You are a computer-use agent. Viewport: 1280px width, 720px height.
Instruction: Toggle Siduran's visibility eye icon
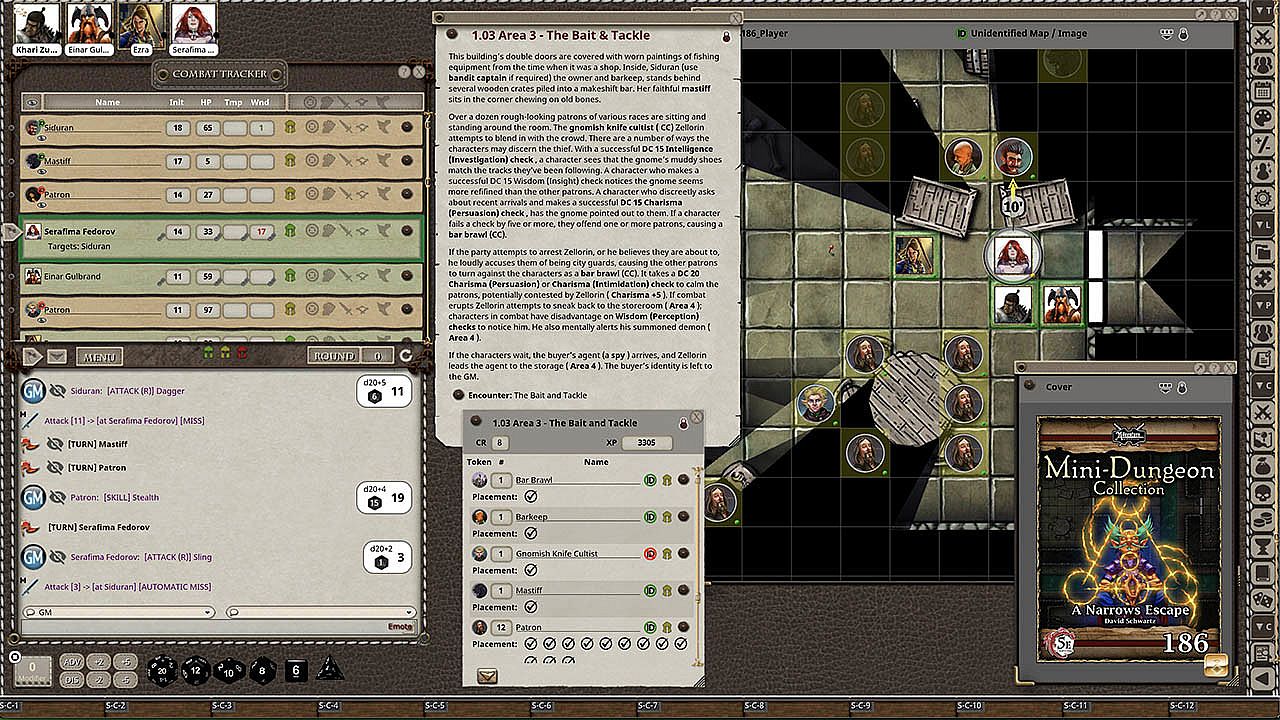[x=42, y=140]
